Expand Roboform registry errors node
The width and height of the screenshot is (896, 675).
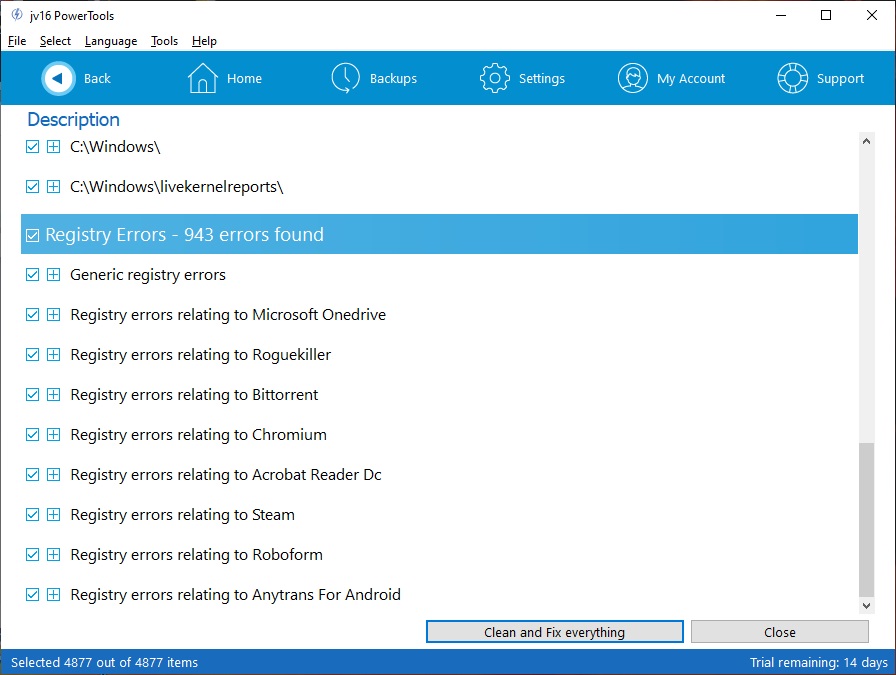[x=53, y=555]
